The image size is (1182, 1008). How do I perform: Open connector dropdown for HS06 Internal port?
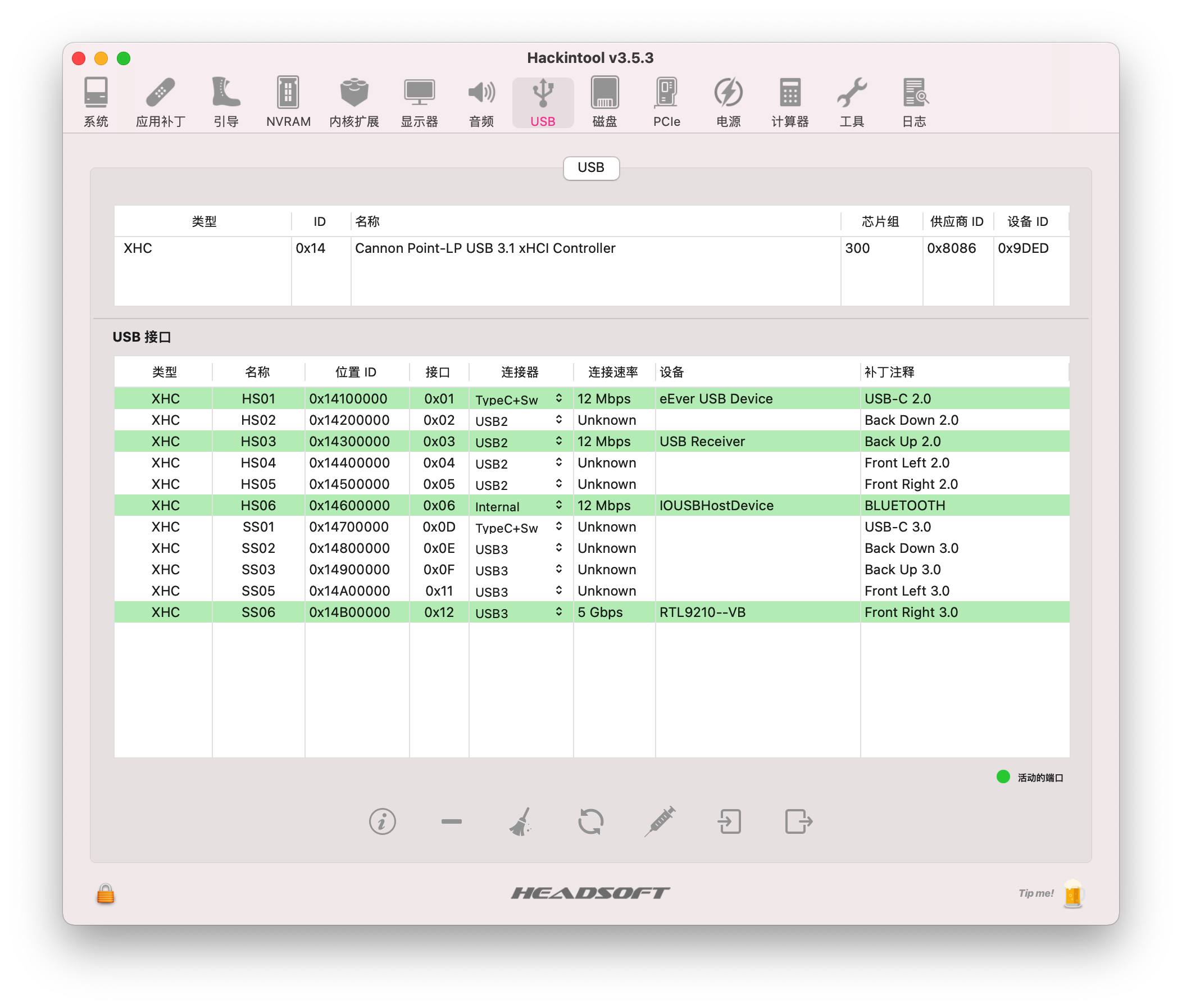(x=558, y=506)
